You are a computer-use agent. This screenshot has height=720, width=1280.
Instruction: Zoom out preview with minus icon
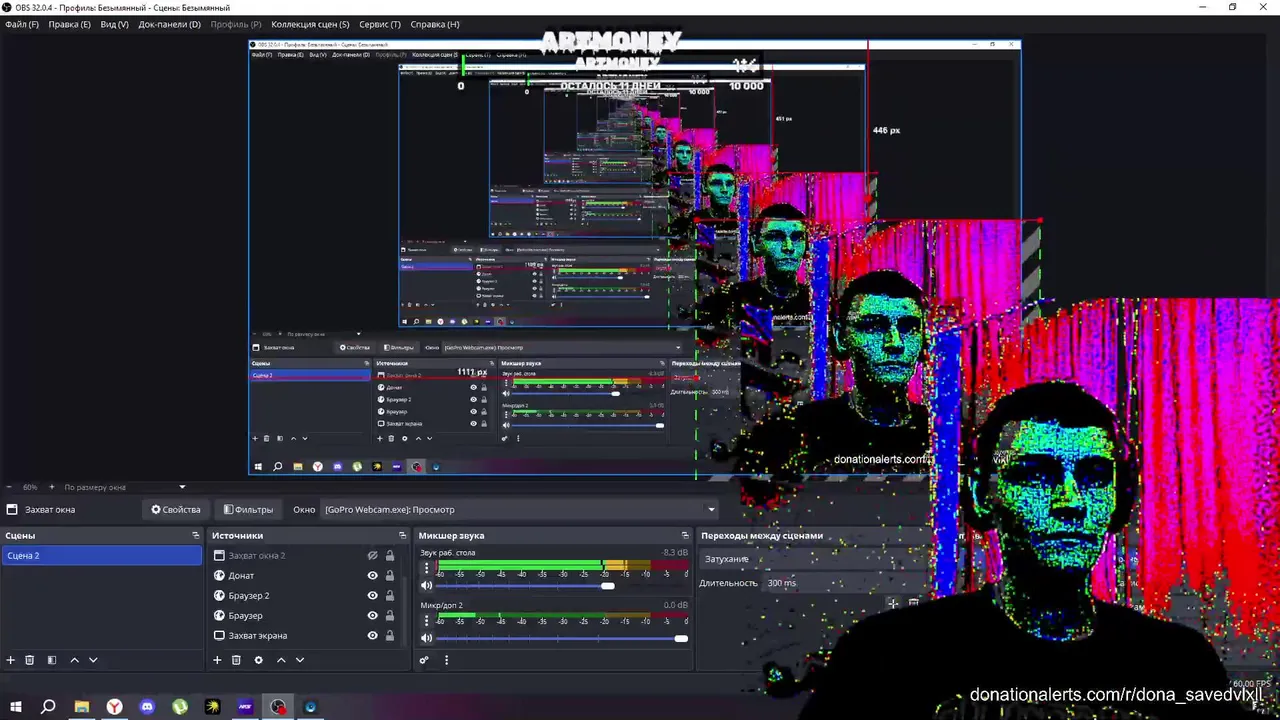(9, 487)
